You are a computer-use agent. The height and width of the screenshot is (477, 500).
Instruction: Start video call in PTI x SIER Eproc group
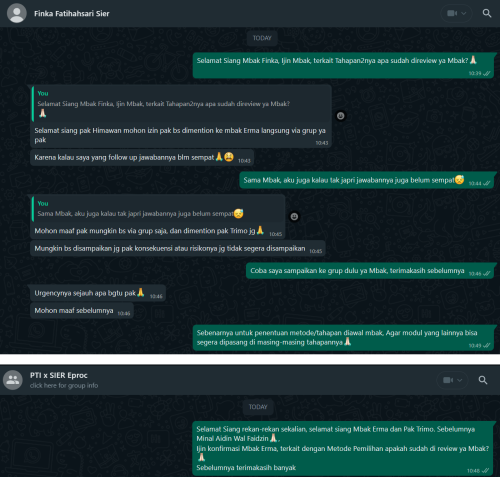tap(448, 380)
